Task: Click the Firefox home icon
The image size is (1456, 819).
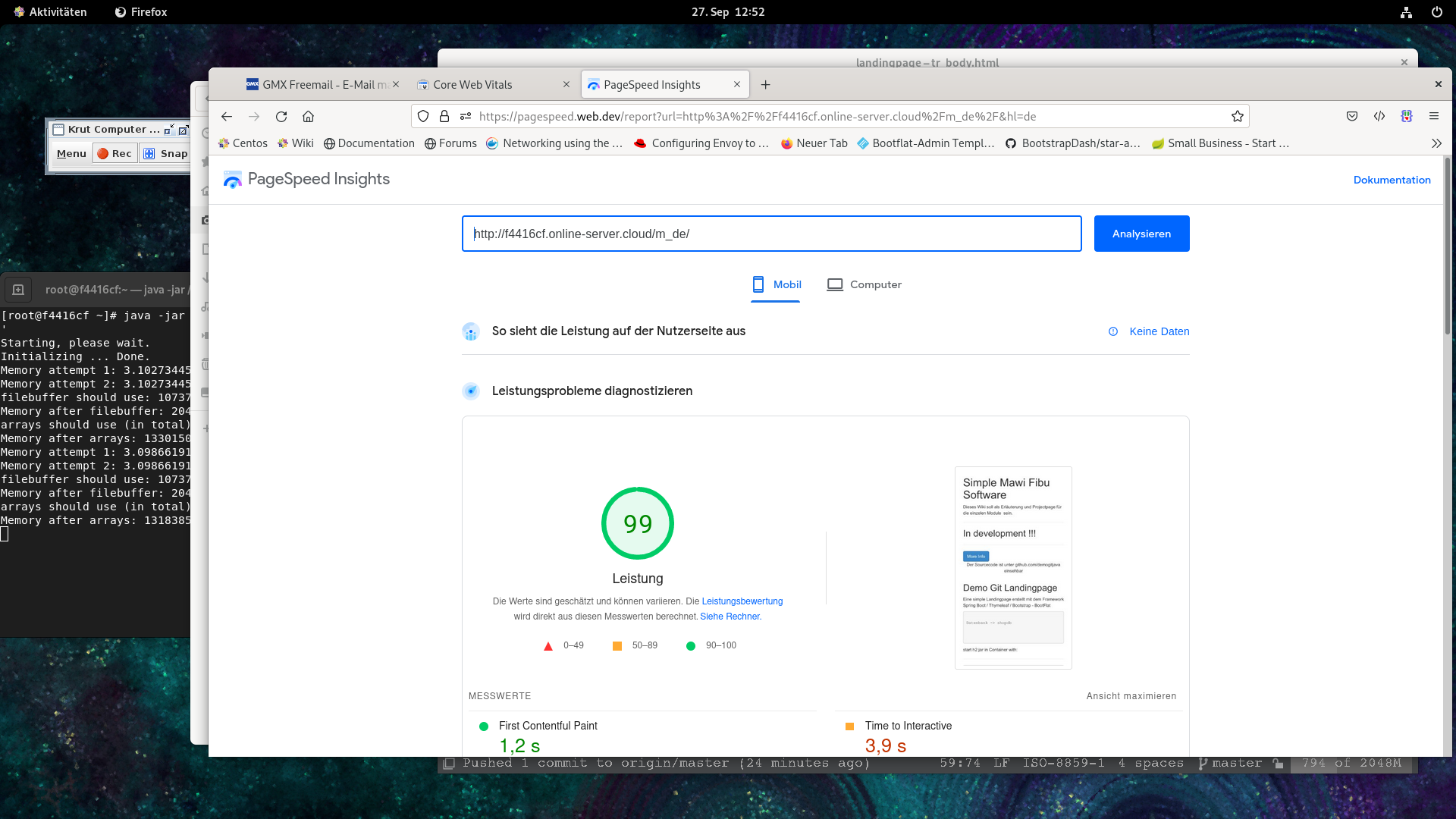Action: (x=308, y=117)
